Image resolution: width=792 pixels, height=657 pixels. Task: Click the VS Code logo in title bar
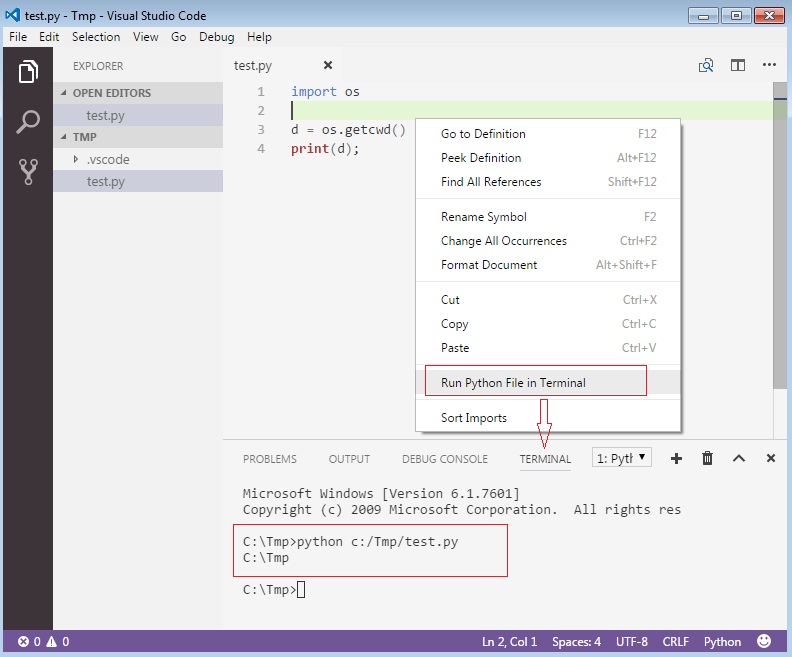point(12,15)
